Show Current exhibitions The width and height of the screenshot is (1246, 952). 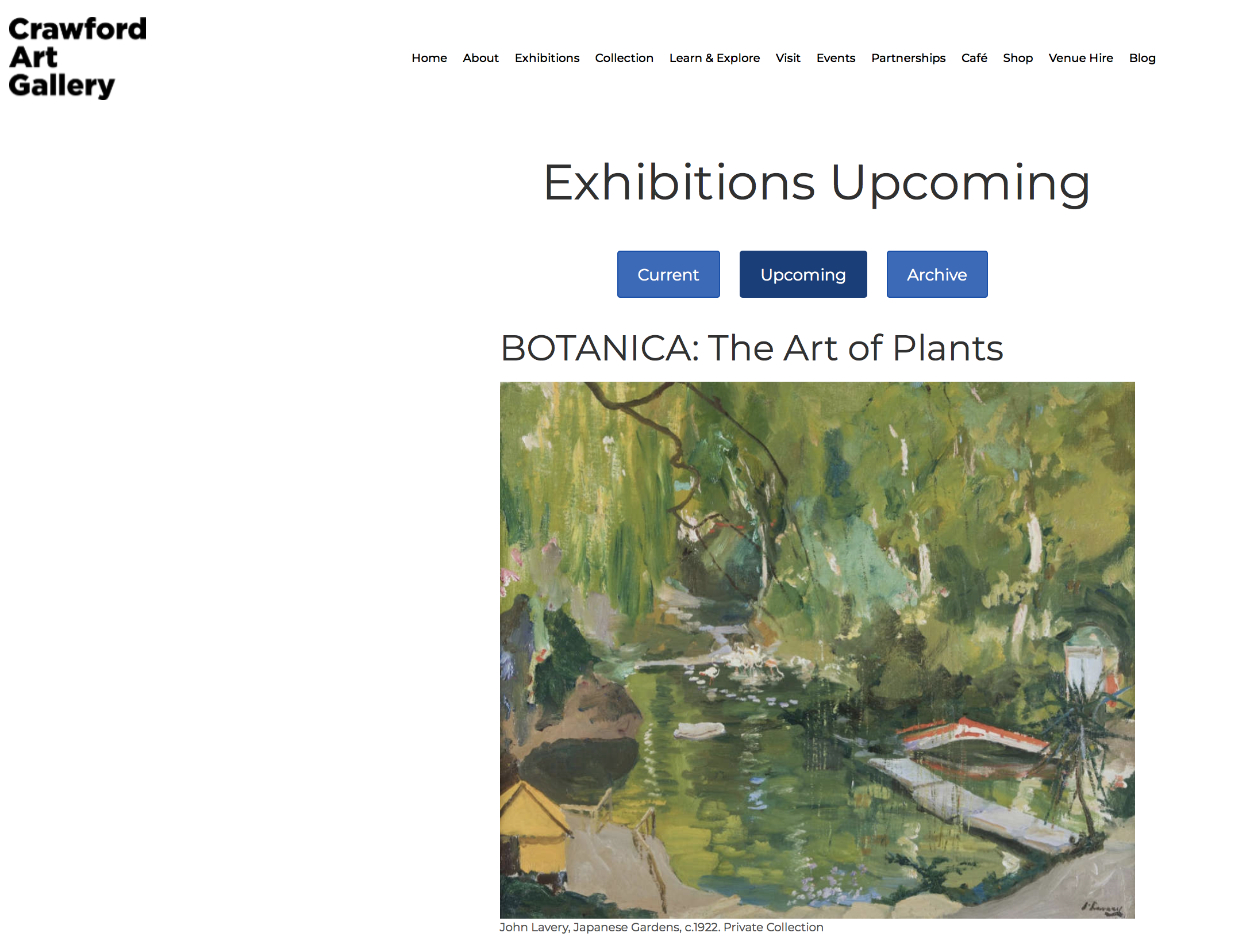668,274
